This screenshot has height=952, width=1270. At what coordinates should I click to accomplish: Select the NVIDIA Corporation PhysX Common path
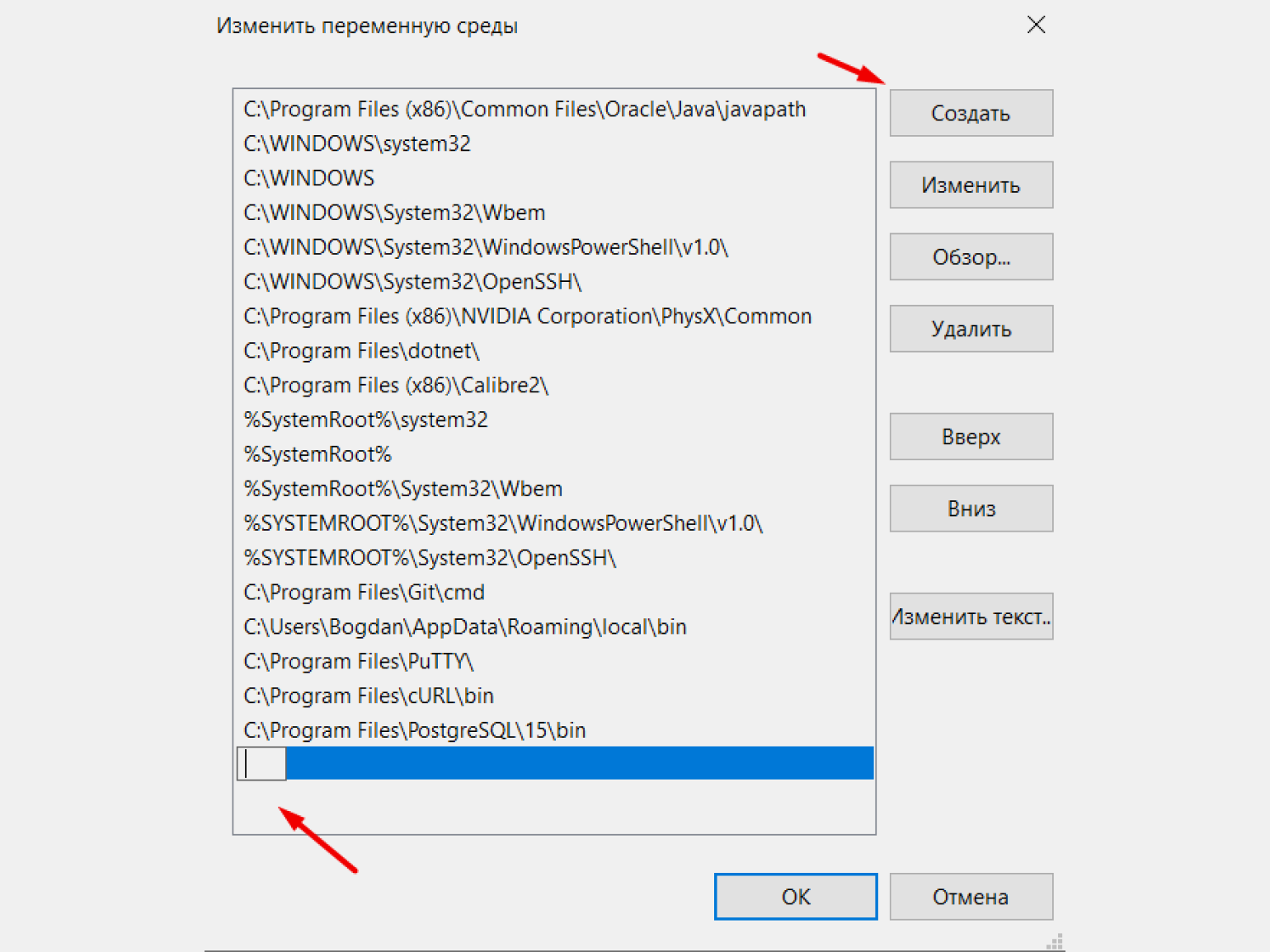click(x=554, y=316)
